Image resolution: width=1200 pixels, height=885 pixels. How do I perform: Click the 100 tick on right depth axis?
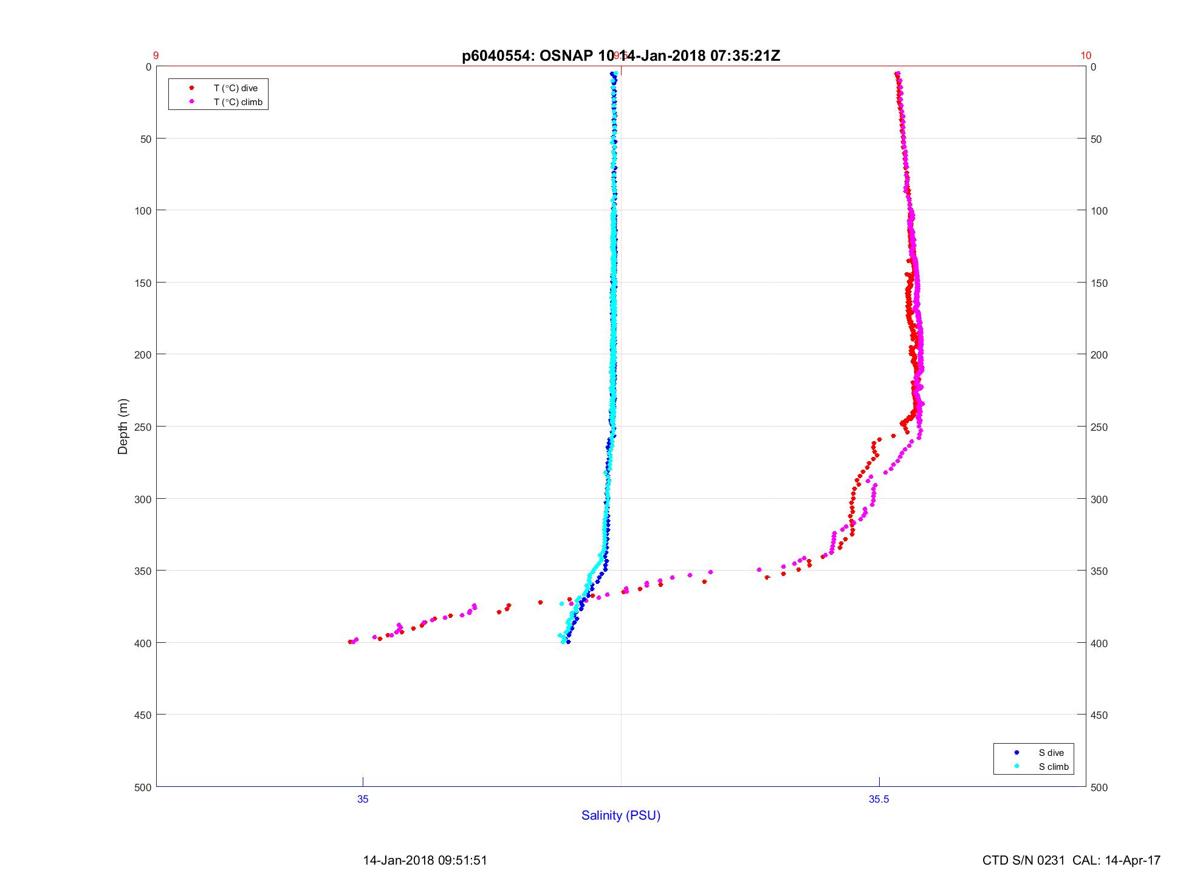[x=1100, y=211]
